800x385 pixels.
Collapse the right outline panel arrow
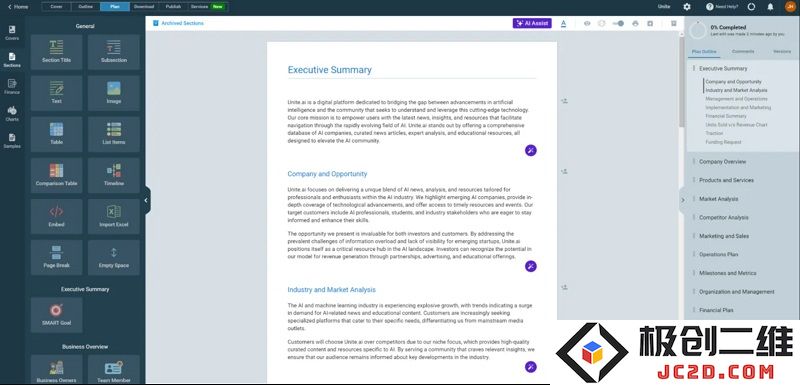(683, 200)
